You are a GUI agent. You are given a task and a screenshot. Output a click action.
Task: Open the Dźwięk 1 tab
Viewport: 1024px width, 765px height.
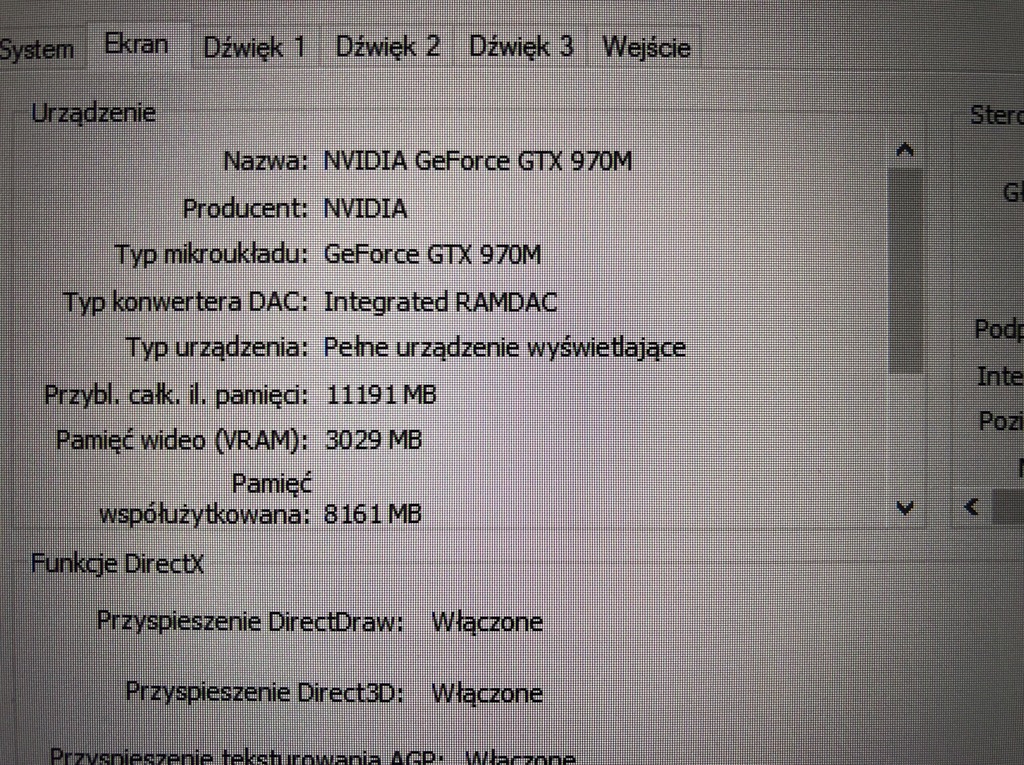click(254, 48)
